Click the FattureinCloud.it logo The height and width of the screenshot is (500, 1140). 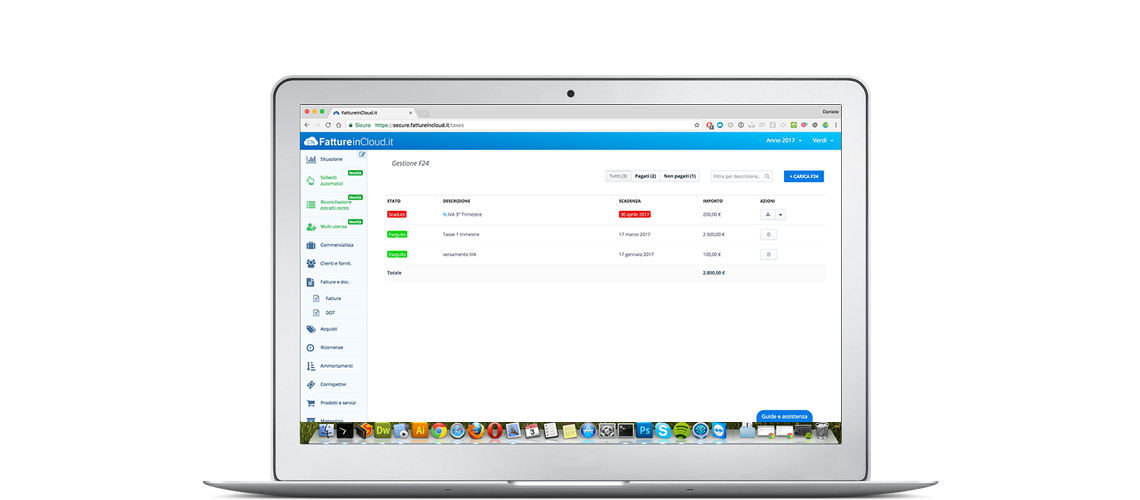tap(348, 141)
